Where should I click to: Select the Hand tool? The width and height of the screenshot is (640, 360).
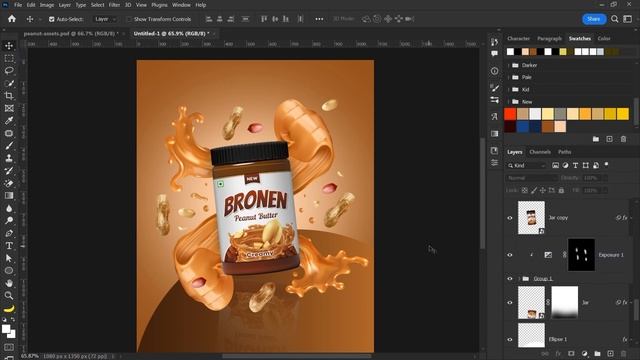pos(9,283)
